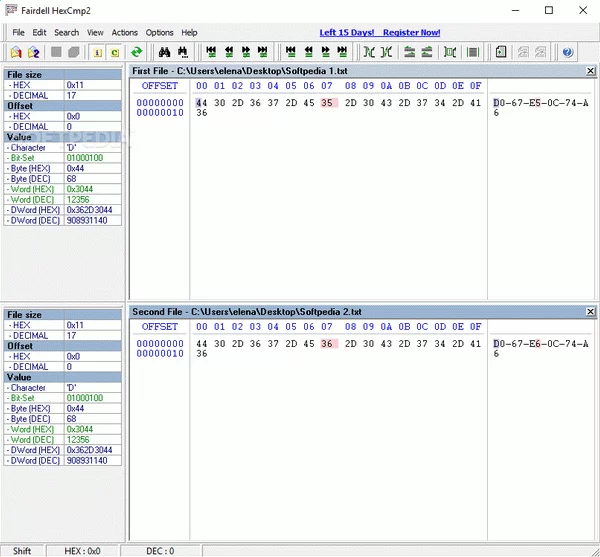Screen dimensions: 600x557
Task: Jump to last item in second navigation group
Action: (x=342, y=52)
